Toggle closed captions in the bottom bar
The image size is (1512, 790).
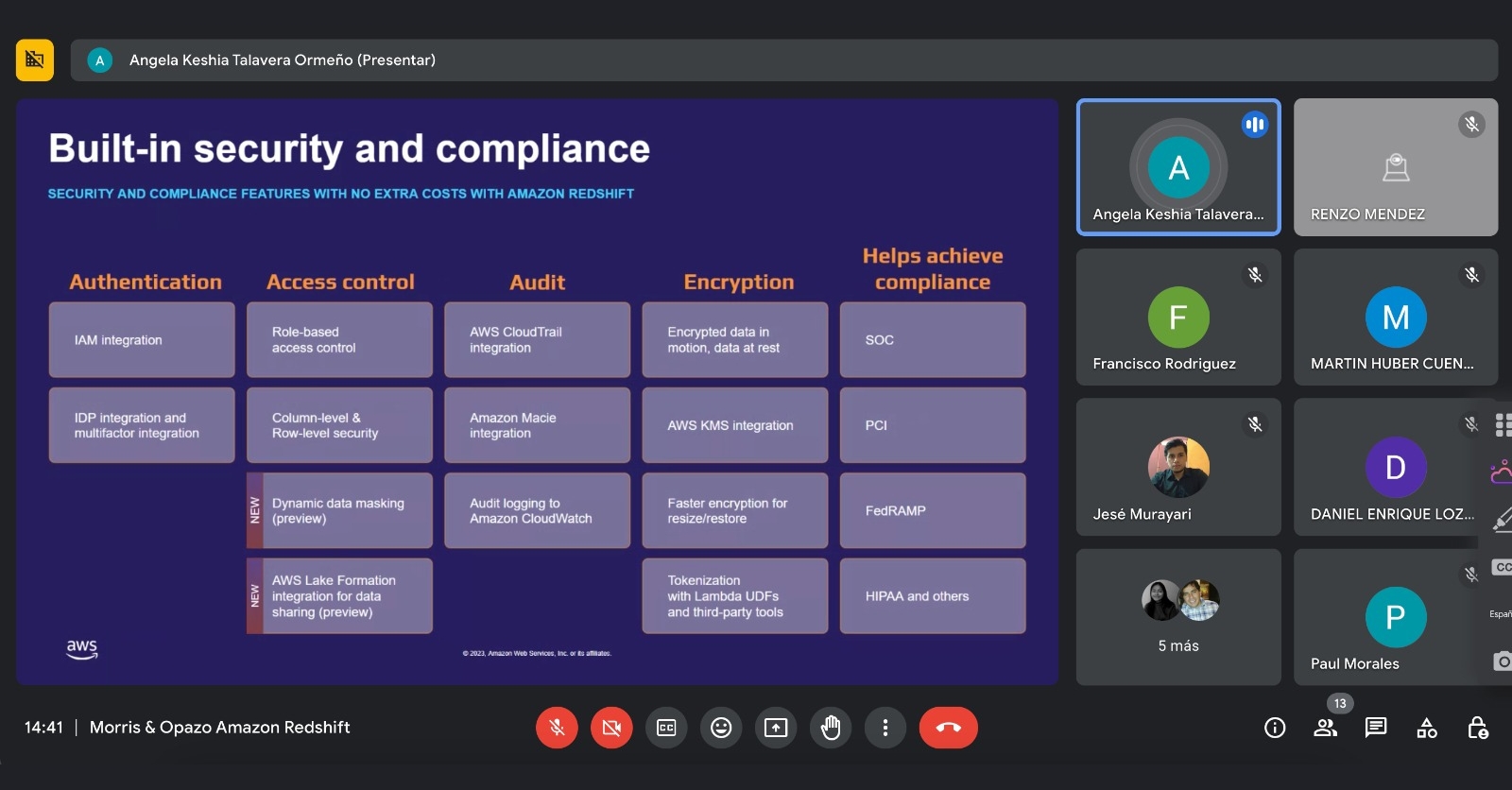[666, 728]
